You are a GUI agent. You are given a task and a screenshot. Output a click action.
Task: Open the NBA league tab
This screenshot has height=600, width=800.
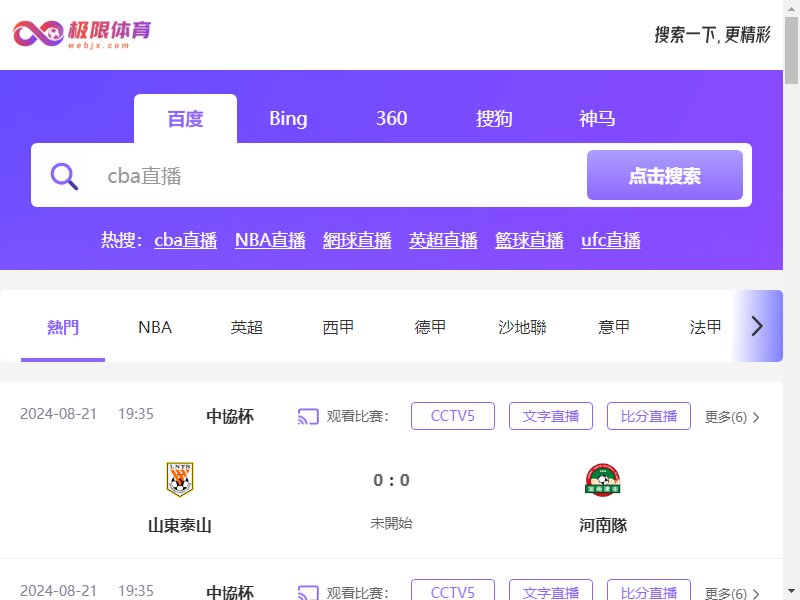pos(155,327)
